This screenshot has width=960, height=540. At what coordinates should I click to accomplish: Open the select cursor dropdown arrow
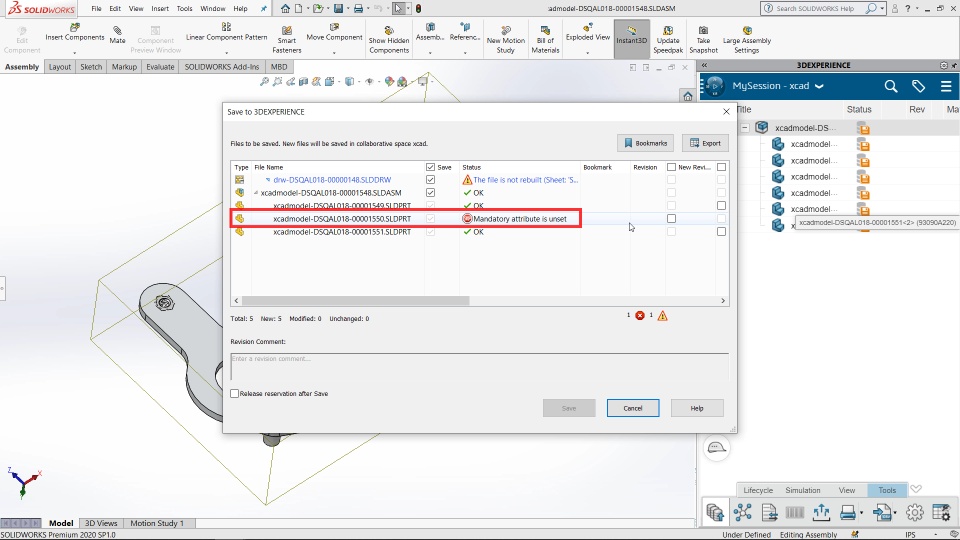pyautogui.click(x=408, y=9)
